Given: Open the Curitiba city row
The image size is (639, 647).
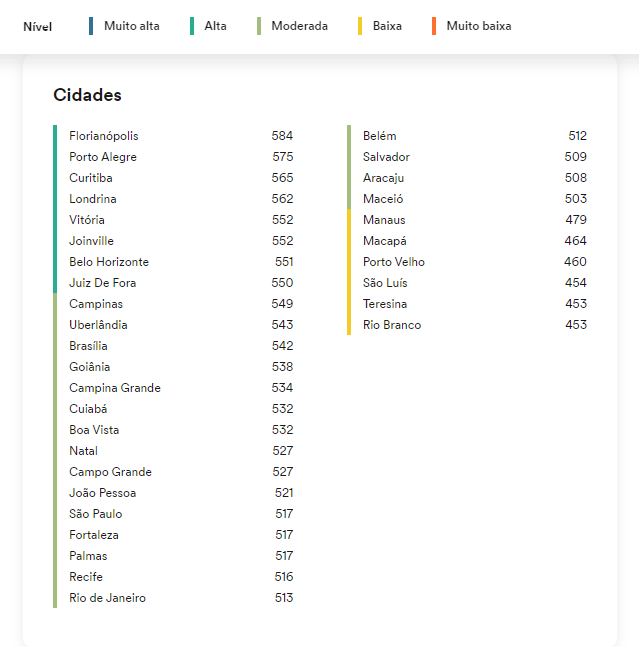Looking at the screenshot, I should 90,178.
